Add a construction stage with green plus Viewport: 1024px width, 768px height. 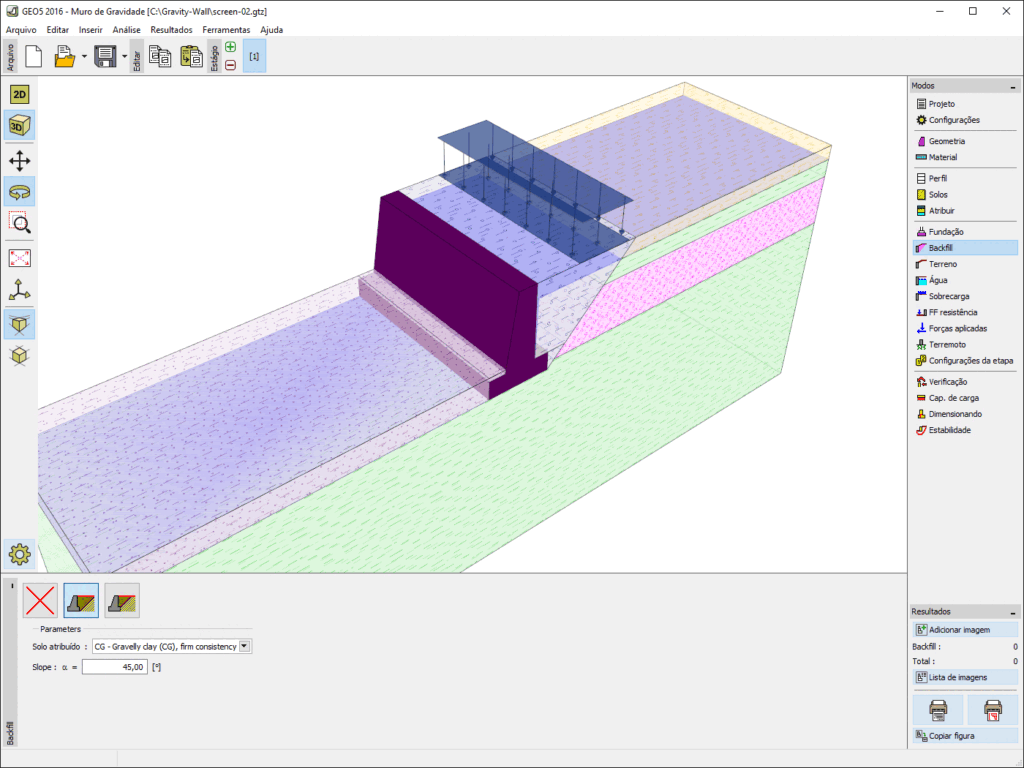(x=231, y=47)
